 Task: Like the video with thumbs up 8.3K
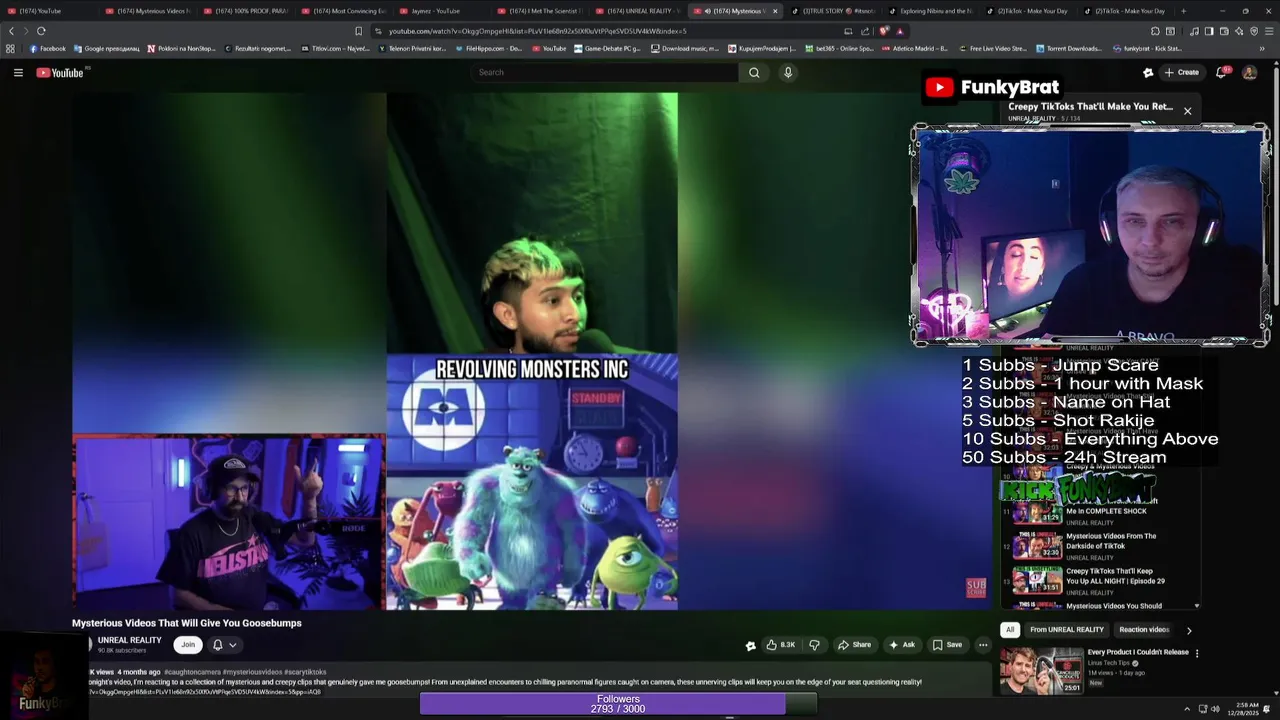click(x=781, y=645)
